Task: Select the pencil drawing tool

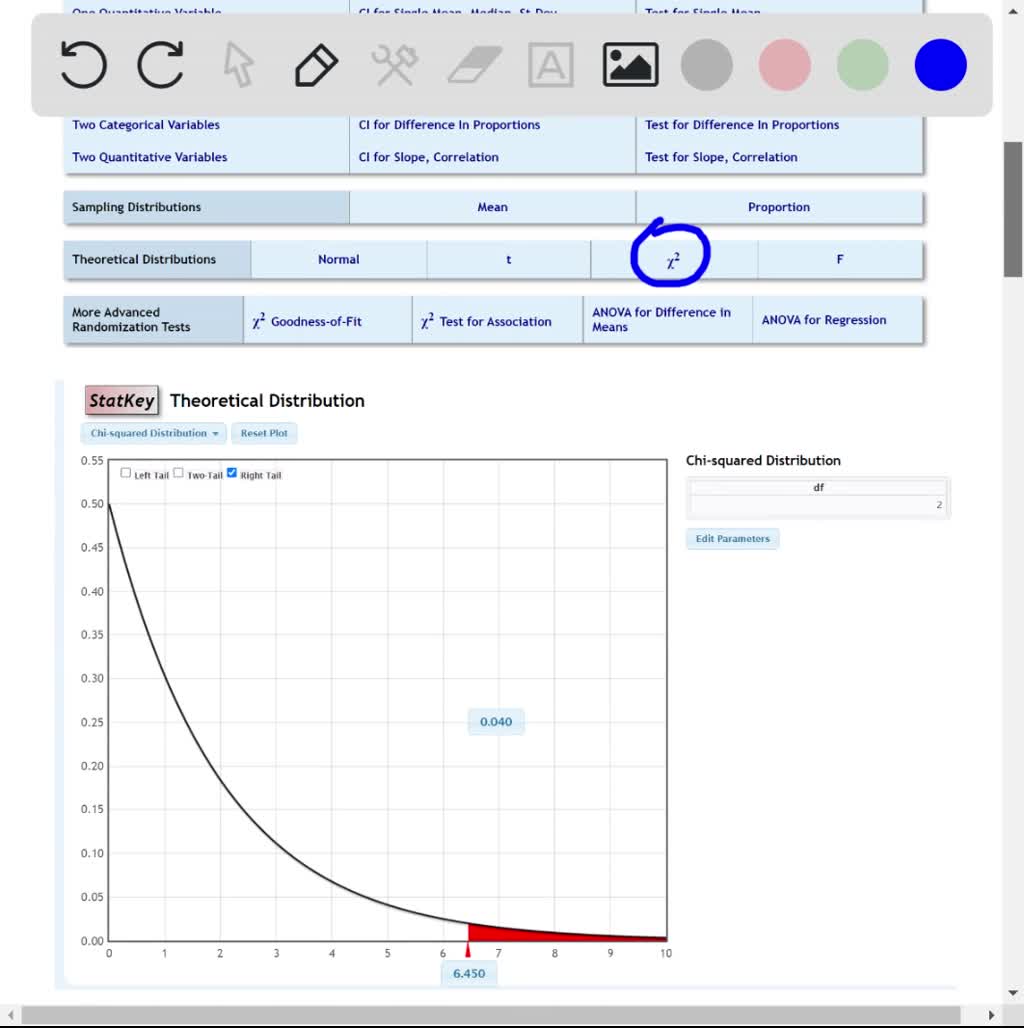Action: click(x=314, y=64)
